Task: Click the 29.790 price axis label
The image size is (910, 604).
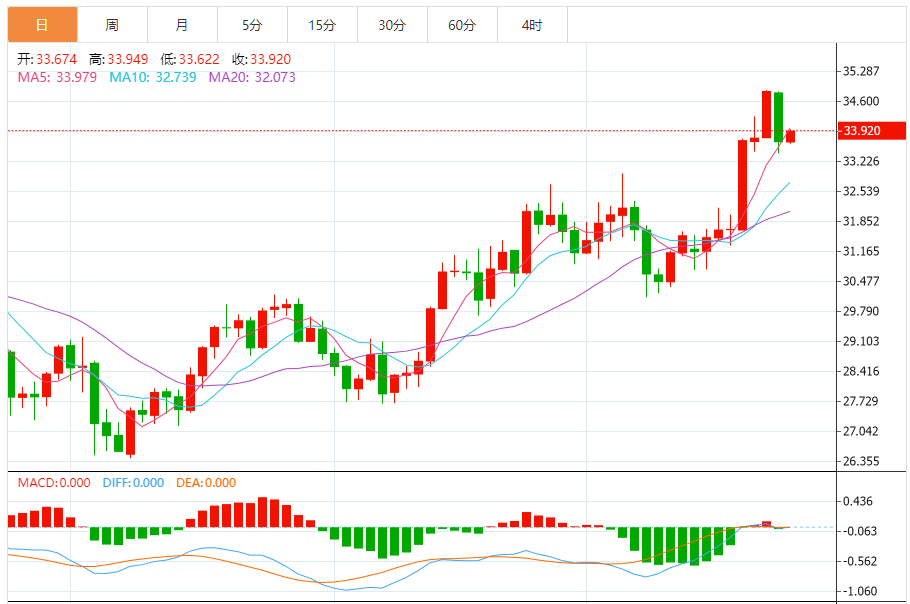Action: [x=861, y=311]
